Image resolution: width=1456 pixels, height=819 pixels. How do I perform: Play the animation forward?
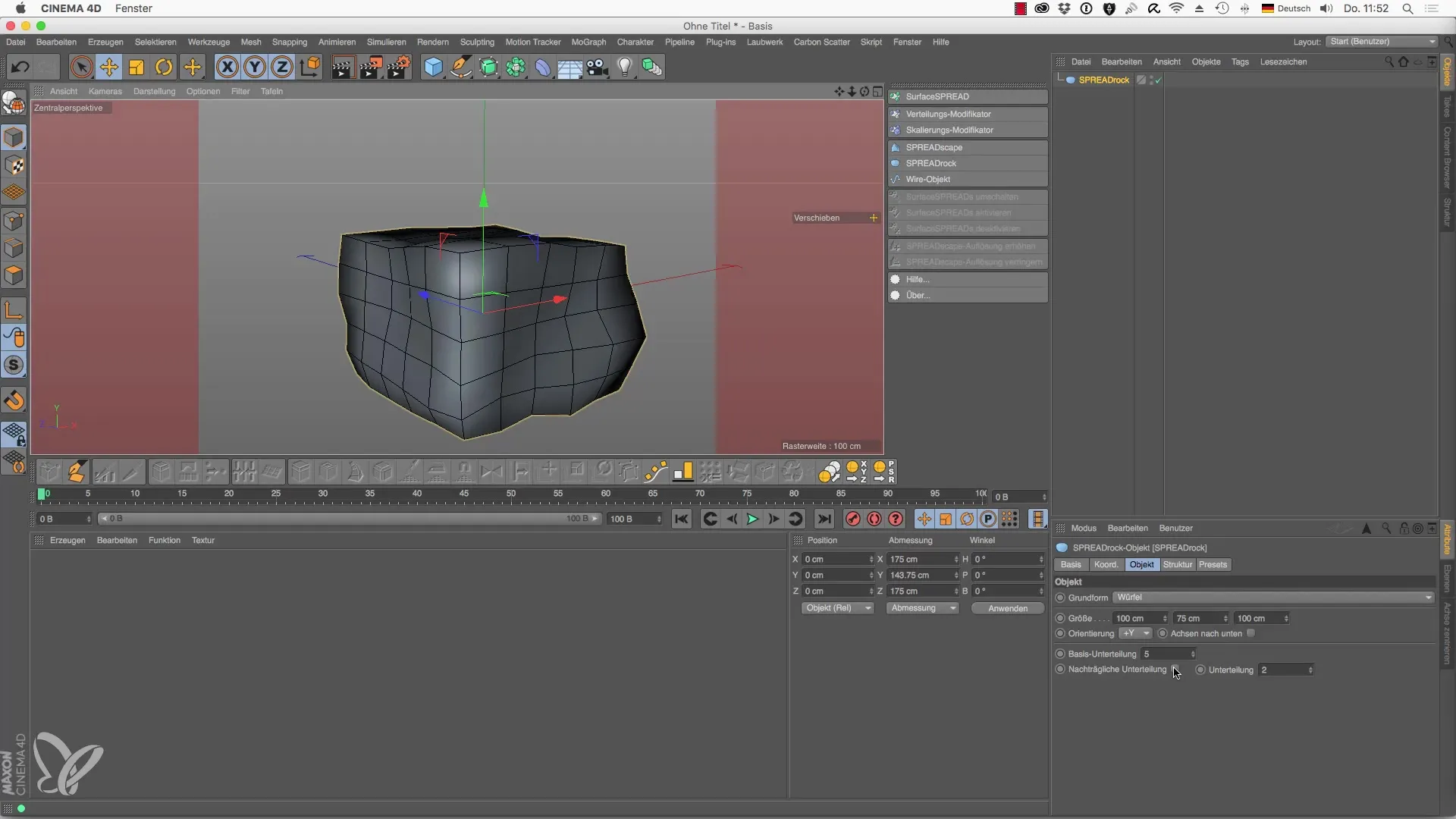pos(752,519)
